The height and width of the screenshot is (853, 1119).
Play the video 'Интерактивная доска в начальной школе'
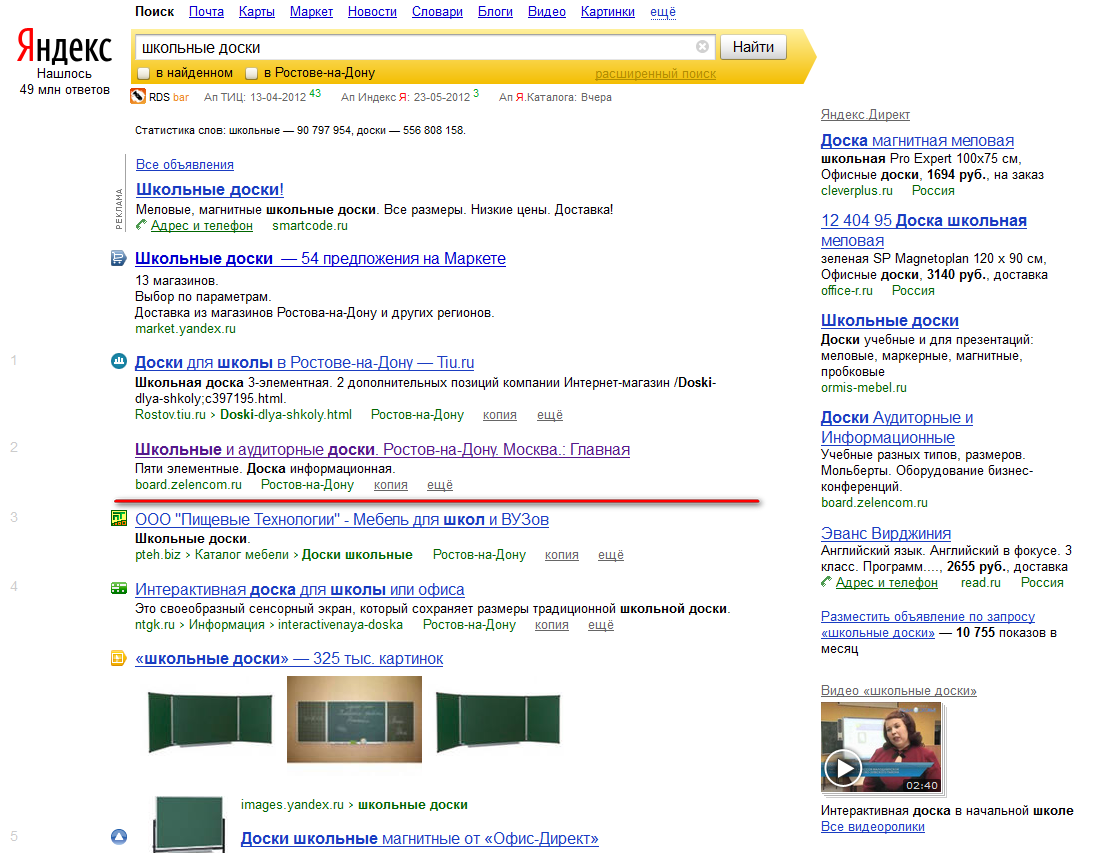(x=843, y=768)
